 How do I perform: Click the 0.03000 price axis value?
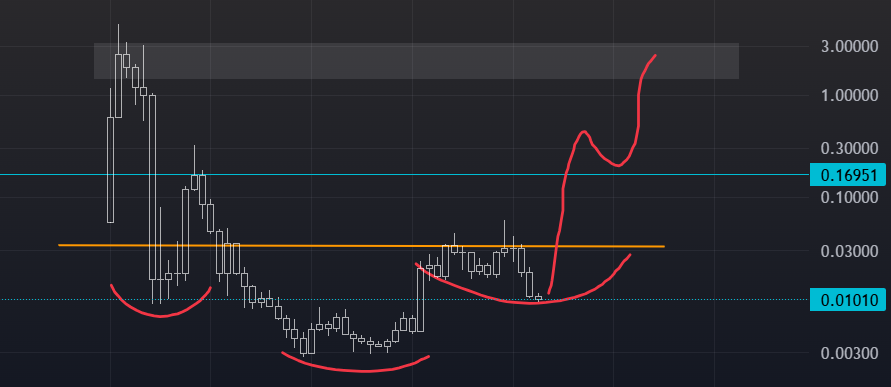(850, 251)
